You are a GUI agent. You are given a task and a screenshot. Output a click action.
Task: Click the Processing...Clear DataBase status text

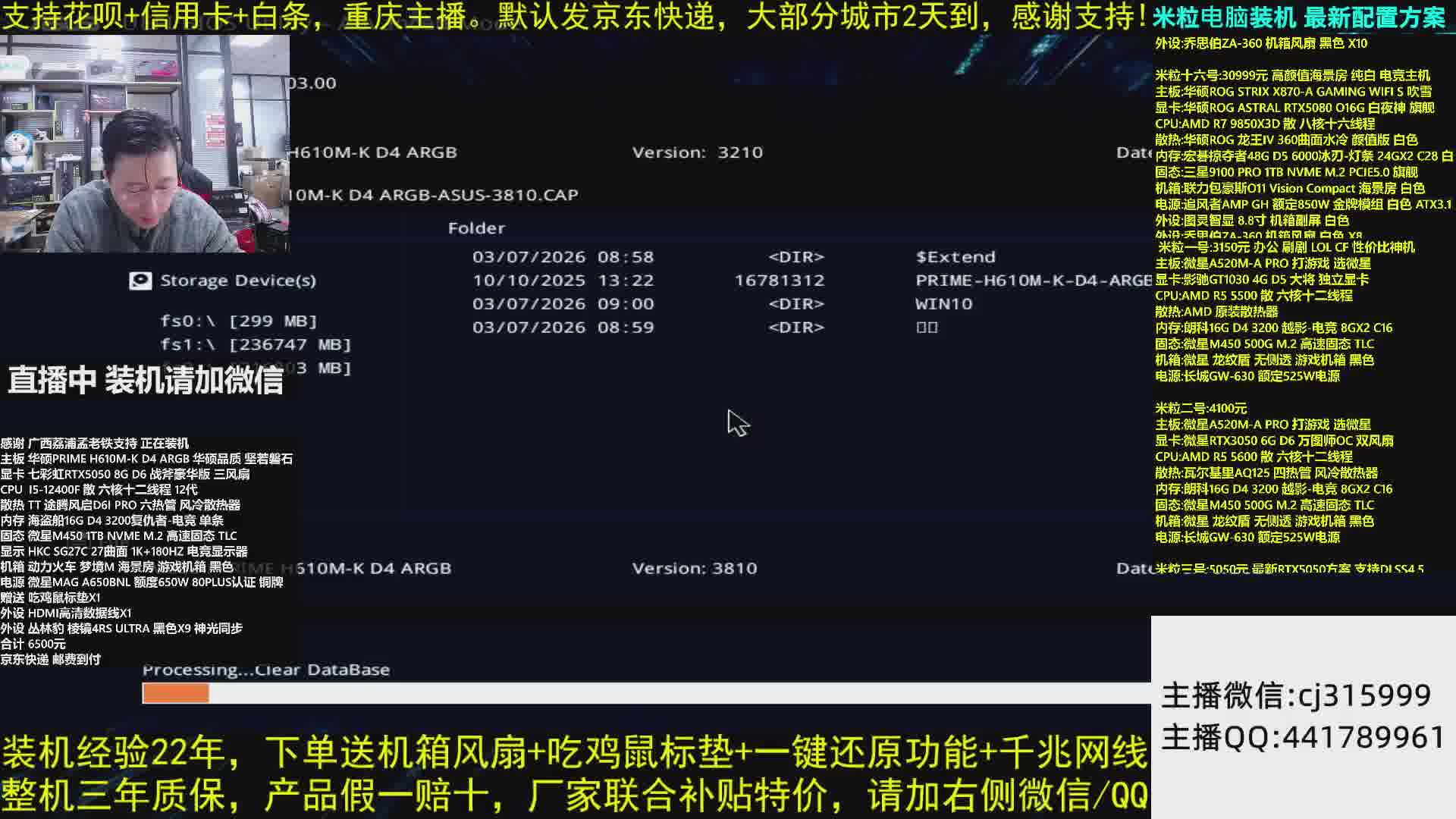266,670
